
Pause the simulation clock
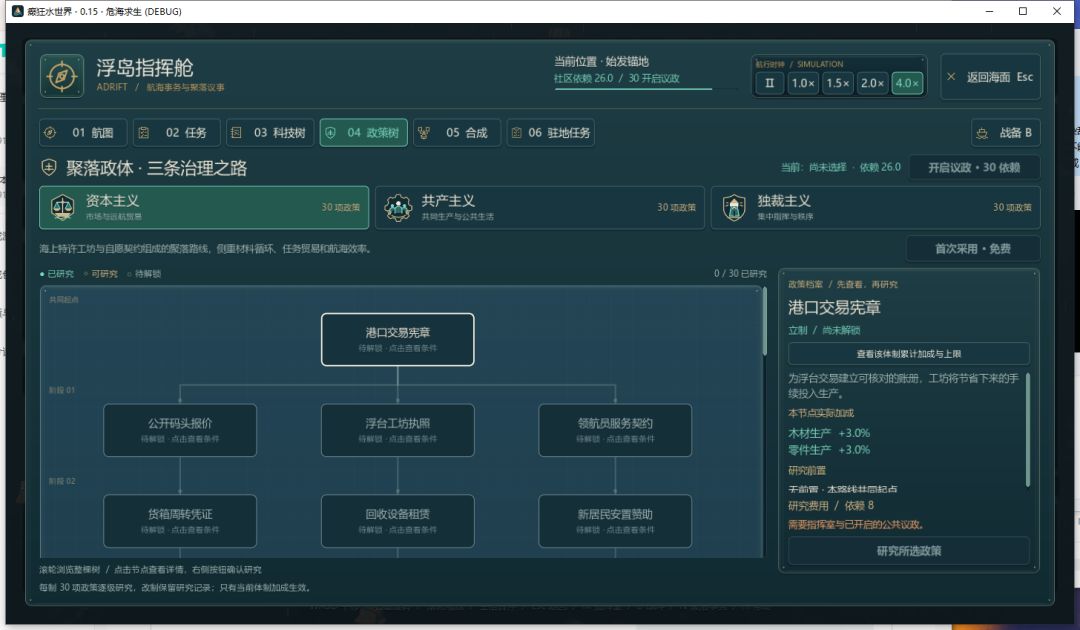click(x=769, y=83)
